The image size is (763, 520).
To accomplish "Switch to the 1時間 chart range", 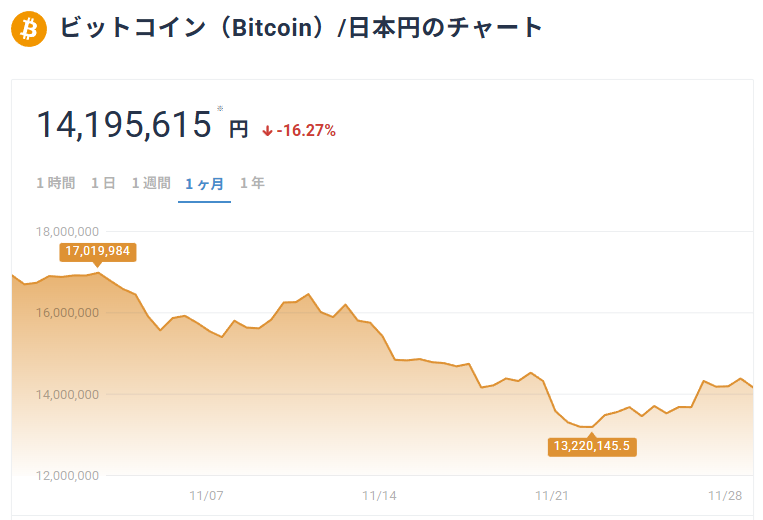I will [x=55, y=183].
